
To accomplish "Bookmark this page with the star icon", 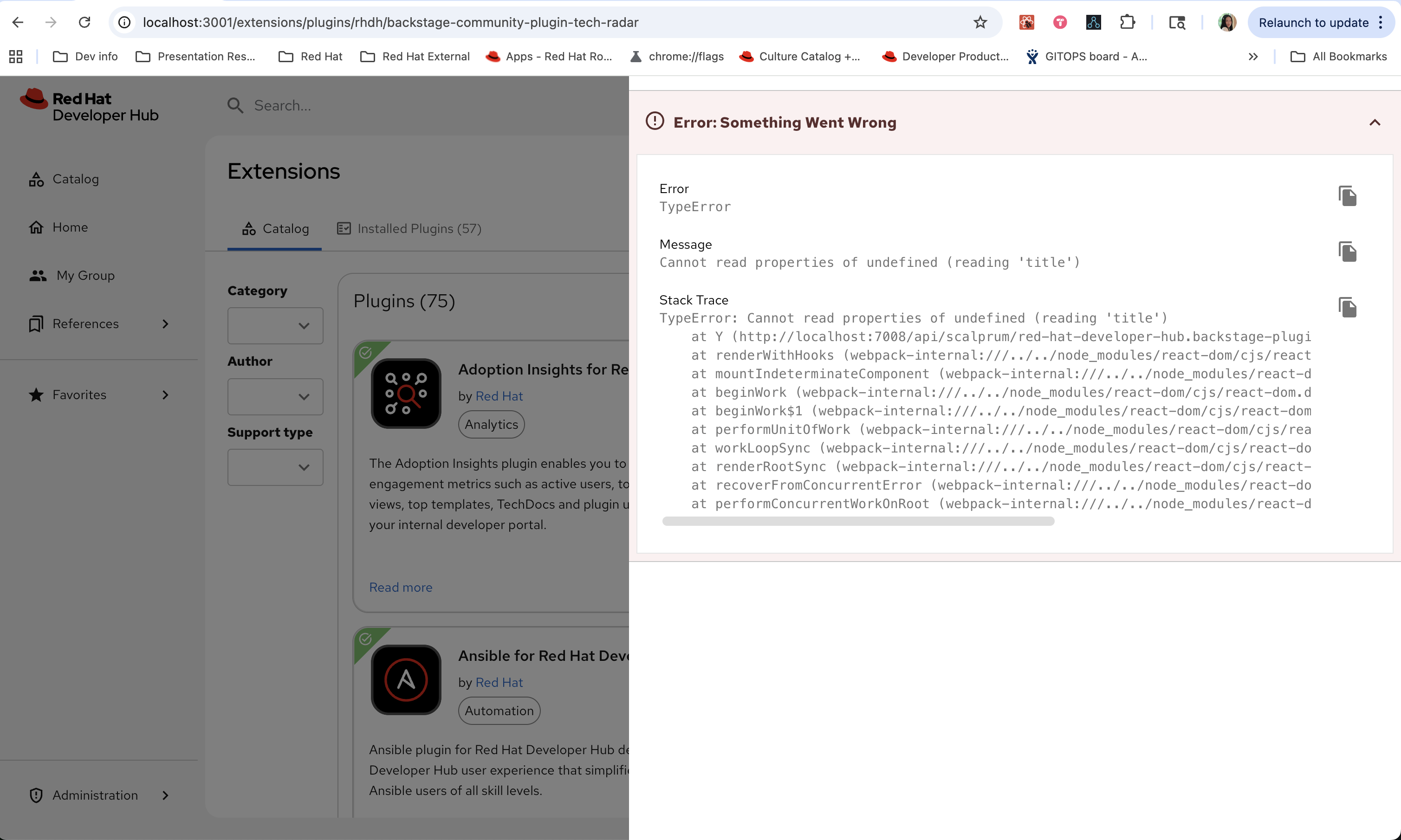I will 980,22.
